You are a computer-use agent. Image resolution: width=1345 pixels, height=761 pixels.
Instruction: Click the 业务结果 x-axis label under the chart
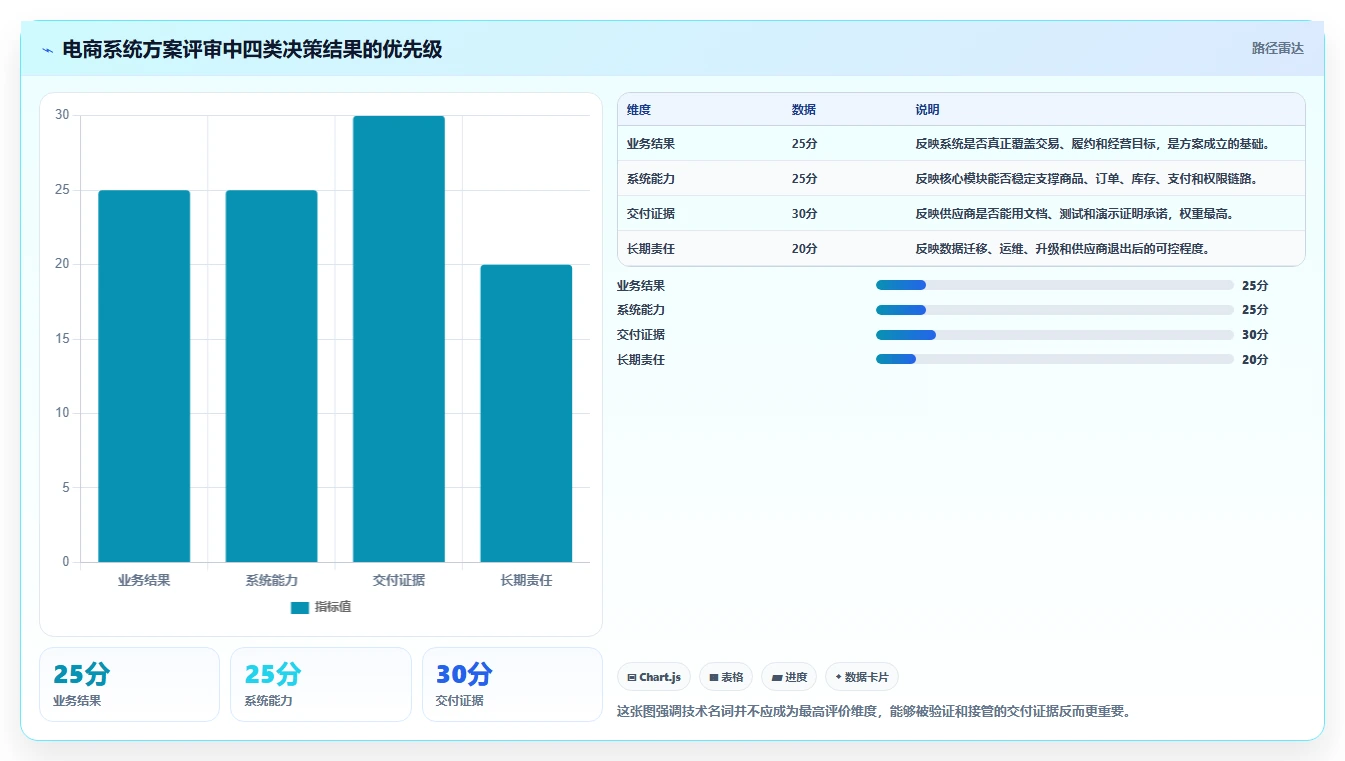(x=144, y=580)
